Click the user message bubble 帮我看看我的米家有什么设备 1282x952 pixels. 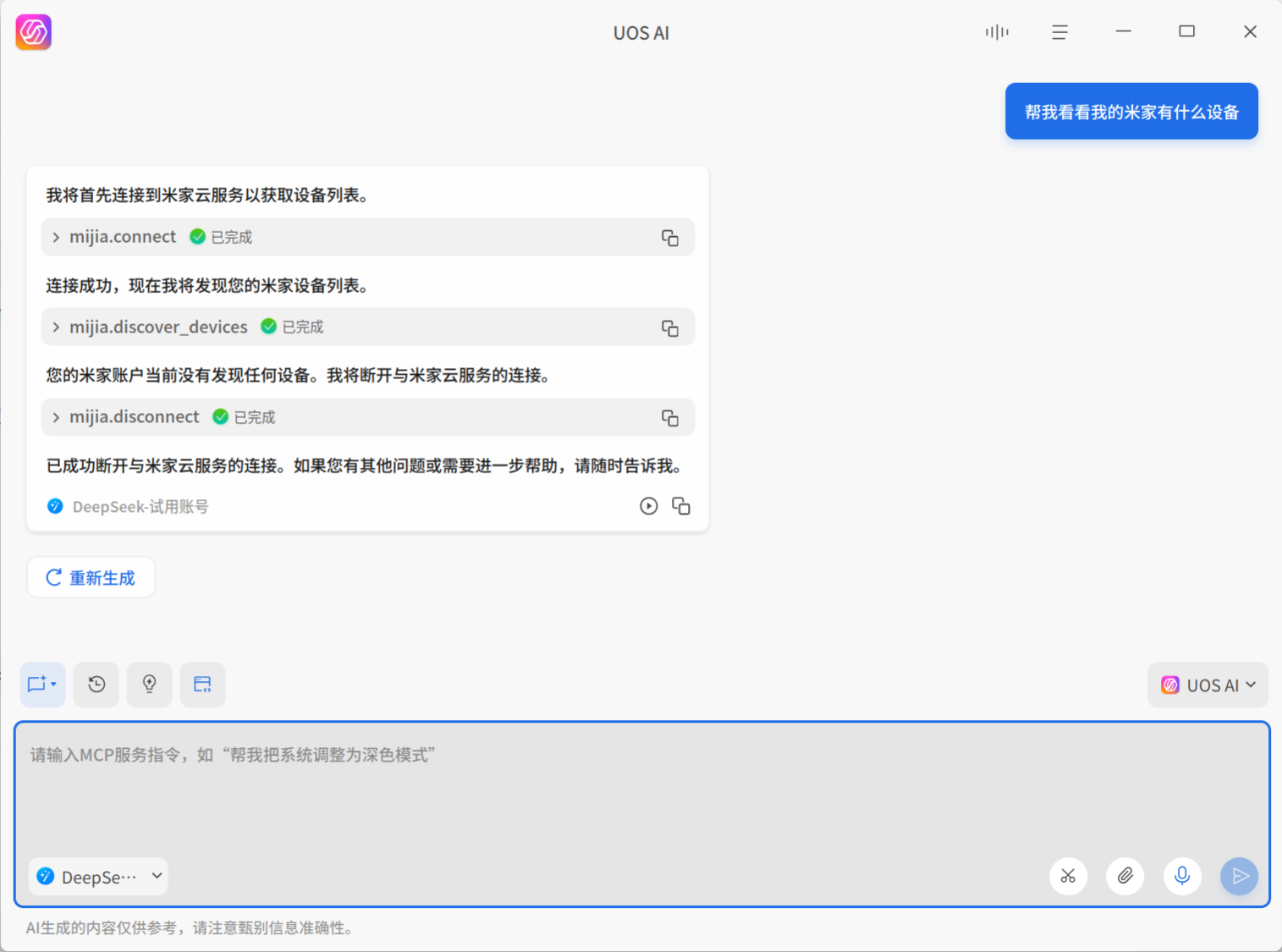[x=1131, y=111]
